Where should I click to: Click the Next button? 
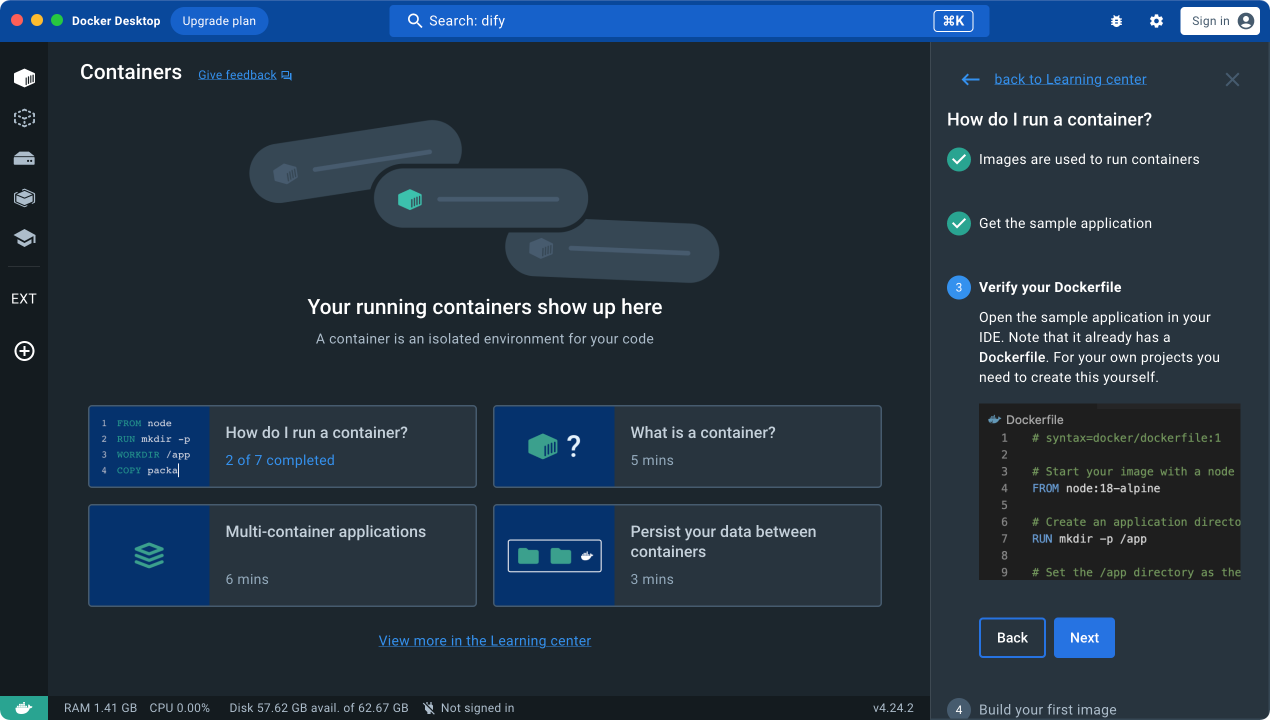(1084, 638)
